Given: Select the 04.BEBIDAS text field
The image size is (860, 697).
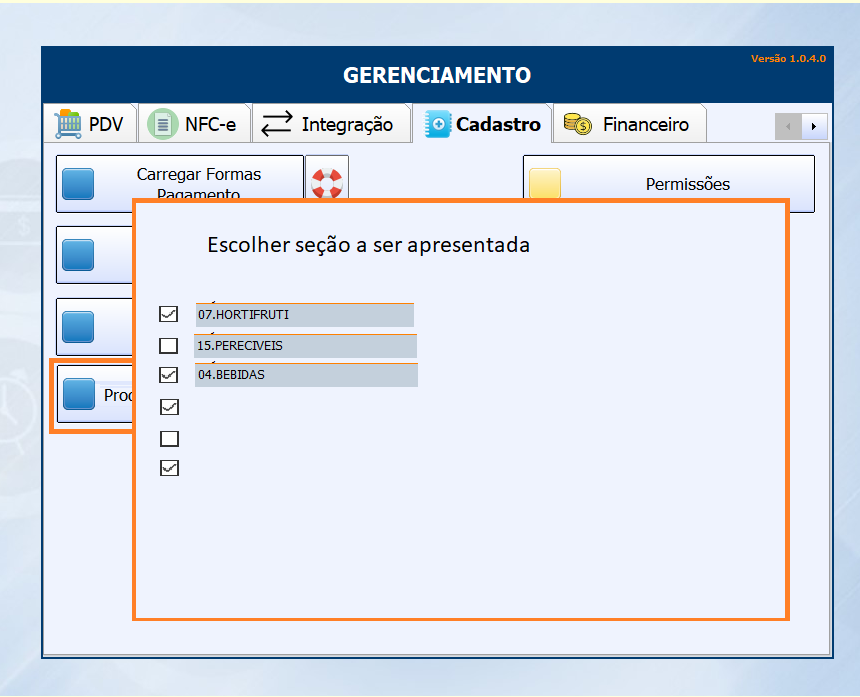Looking at the screenshot, I should click(305, 375).
